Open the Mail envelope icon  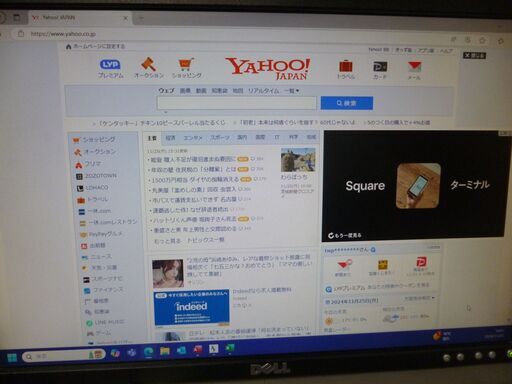414,67
